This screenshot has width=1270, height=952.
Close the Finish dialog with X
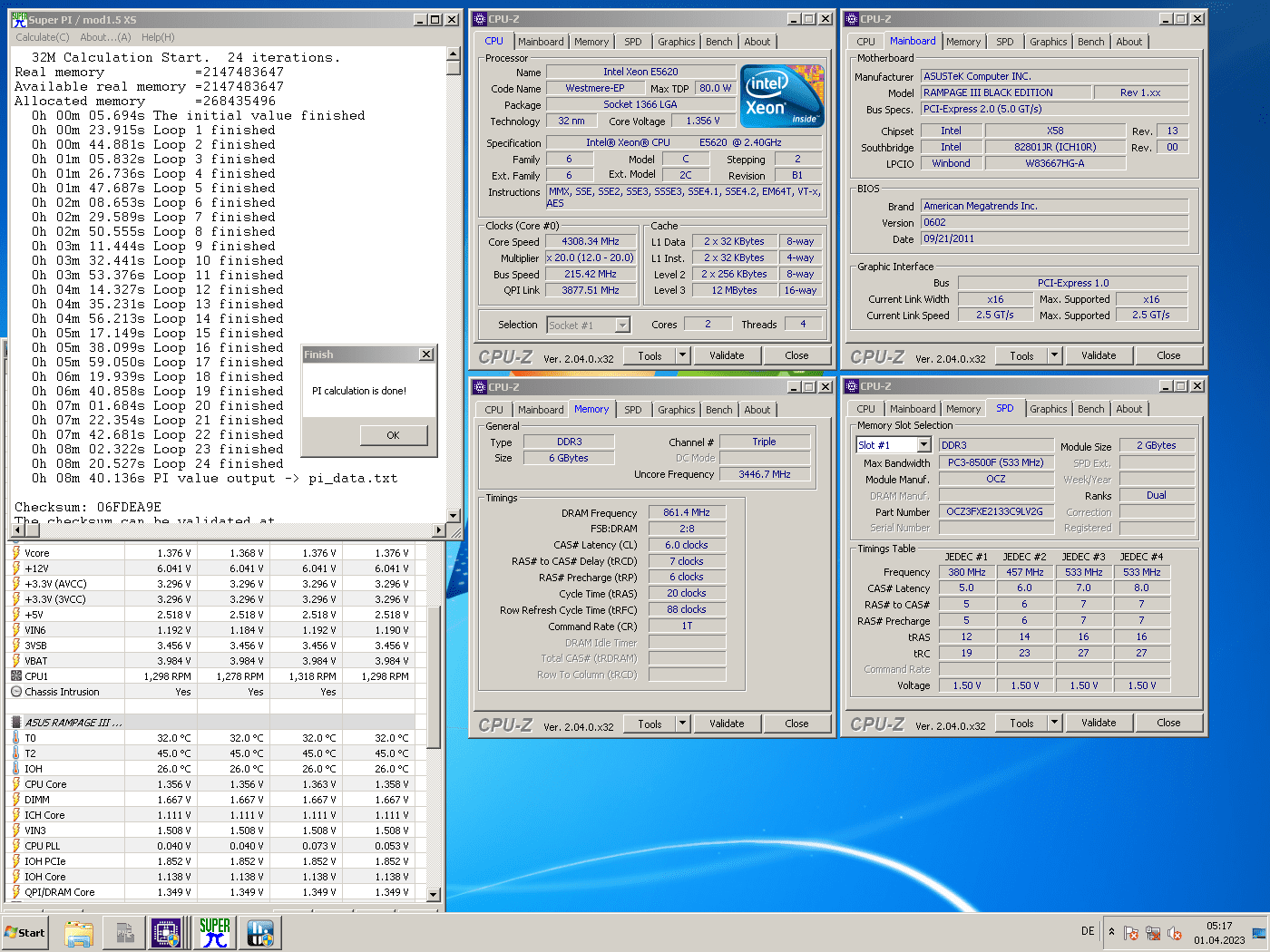(426, 355)
